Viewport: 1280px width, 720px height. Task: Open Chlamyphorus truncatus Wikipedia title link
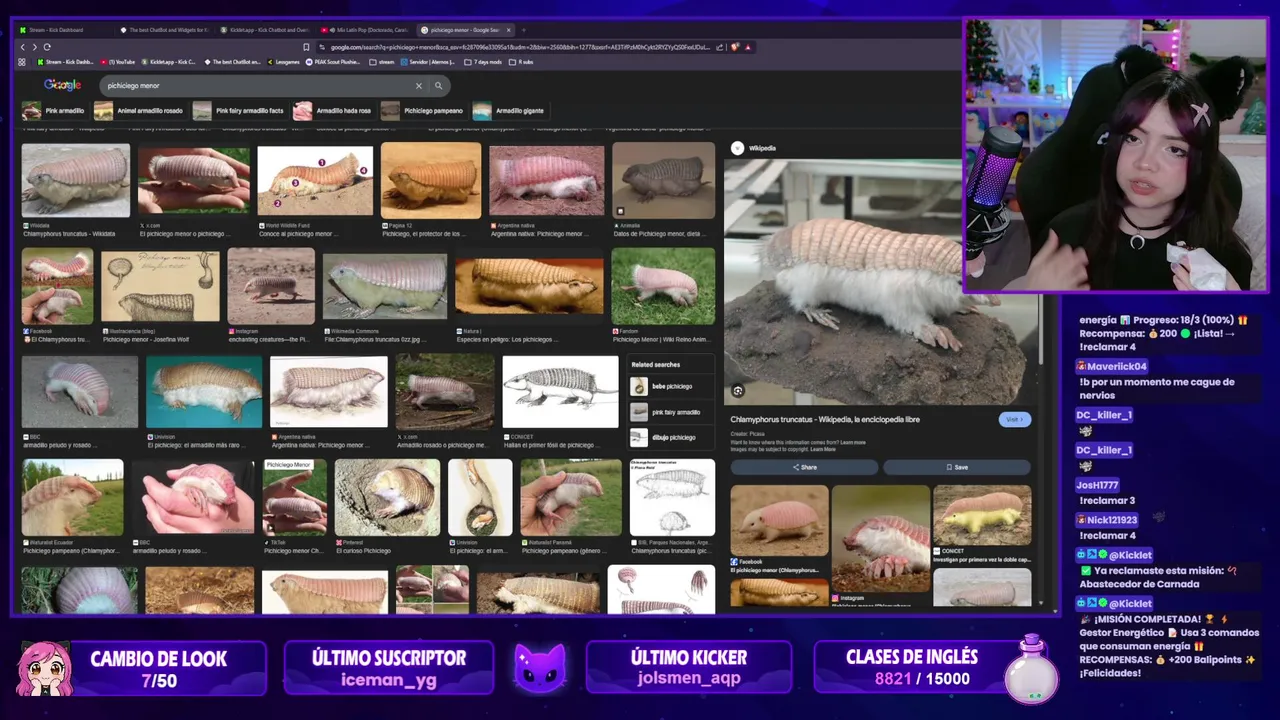[825, 420]
